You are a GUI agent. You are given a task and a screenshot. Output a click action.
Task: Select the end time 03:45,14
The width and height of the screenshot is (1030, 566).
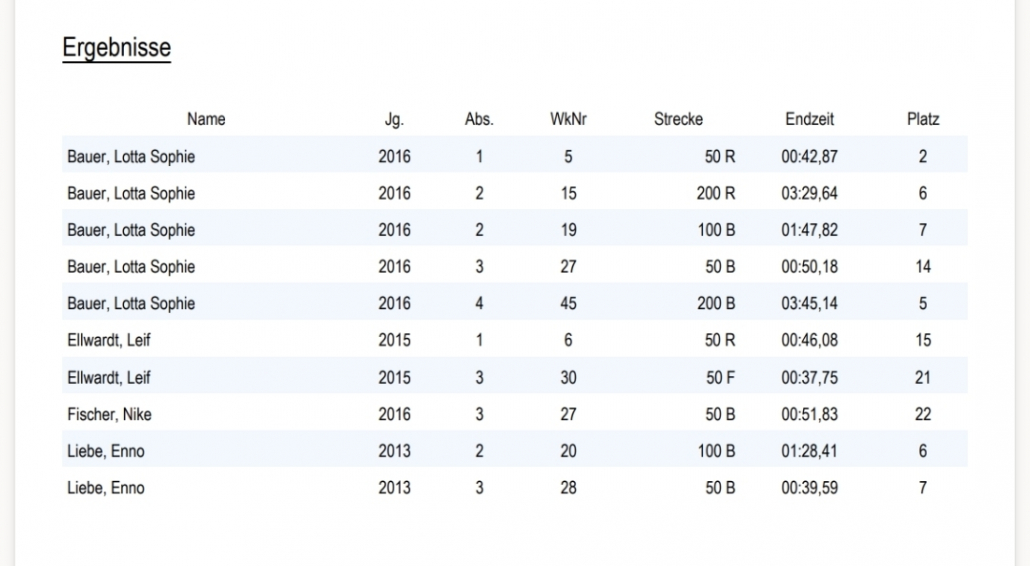click(809, 303)
